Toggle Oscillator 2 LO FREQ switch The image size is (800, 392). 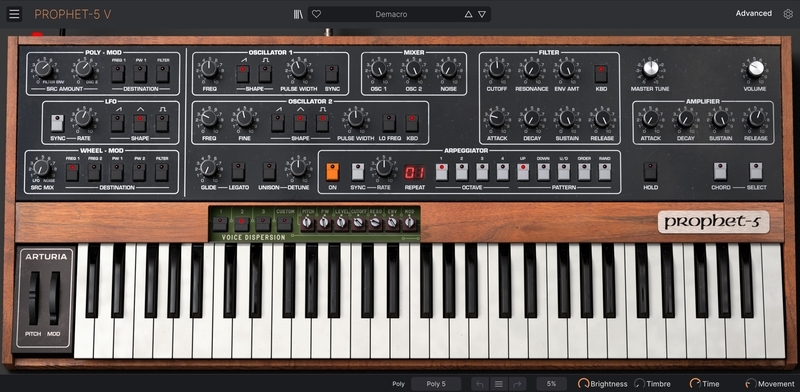(x=389, y=123)
